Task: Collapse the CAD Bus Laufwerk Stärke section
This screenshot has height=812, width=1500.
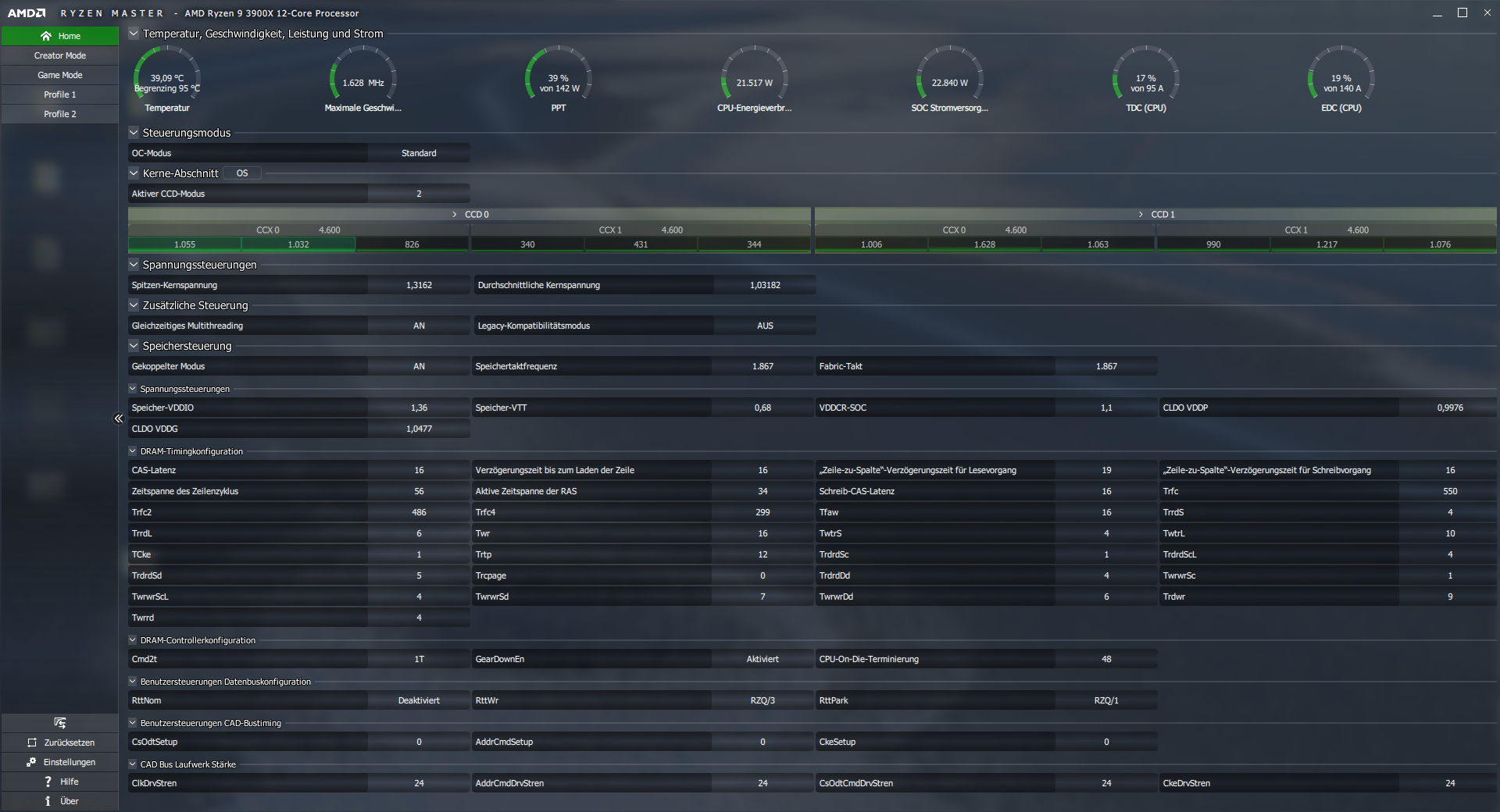Action: click(133, 764)
